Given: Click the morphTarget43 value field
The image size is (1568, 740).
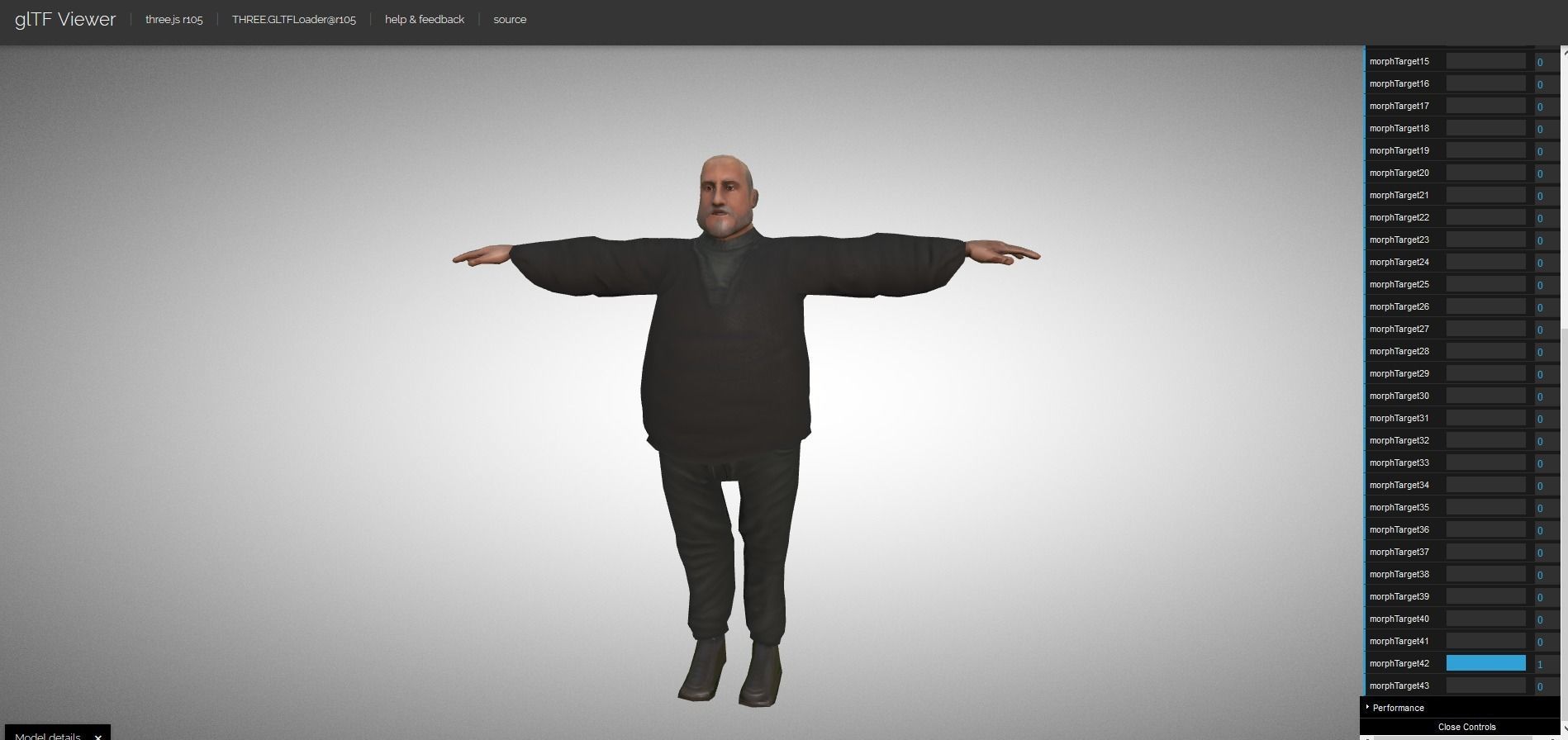Looking at the screenshot, I should 1547,685.
